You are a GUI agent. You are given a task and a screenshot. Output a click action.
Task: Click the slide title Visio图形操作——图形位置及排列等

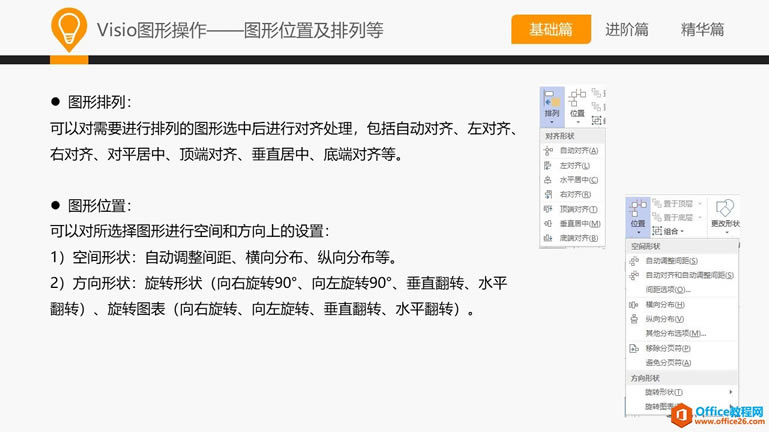point(240,30)
